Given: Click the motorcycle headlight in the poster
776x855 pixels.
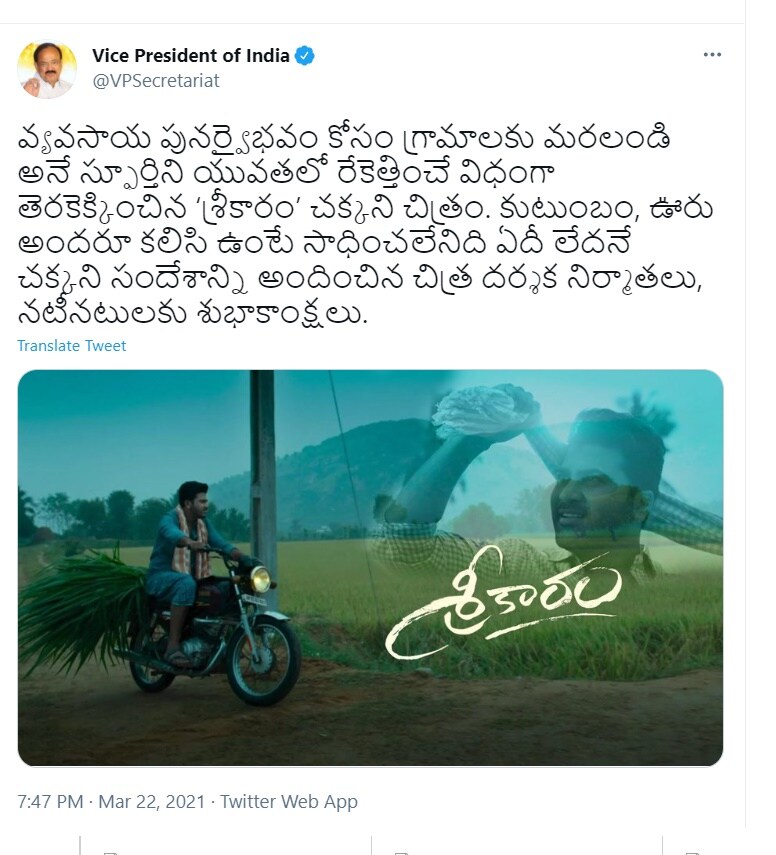Looking at the screenshot, I should pyautogui.click(x=260, y=579).
